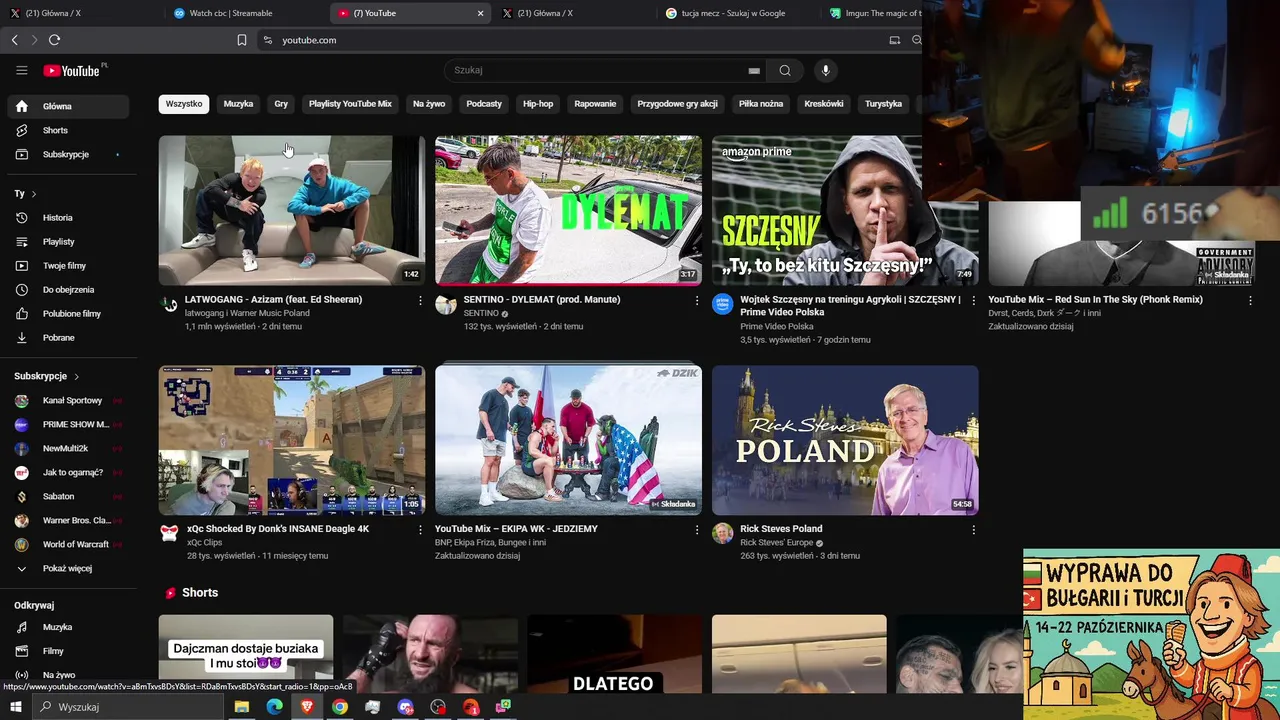Click the YouTube logo
Viewport: 1280px width, 720px height.
click(71, 71)
